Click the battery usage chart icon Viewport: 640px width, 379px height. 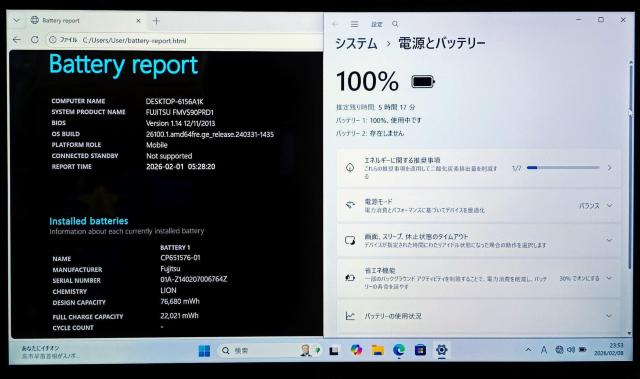point(350,316)
